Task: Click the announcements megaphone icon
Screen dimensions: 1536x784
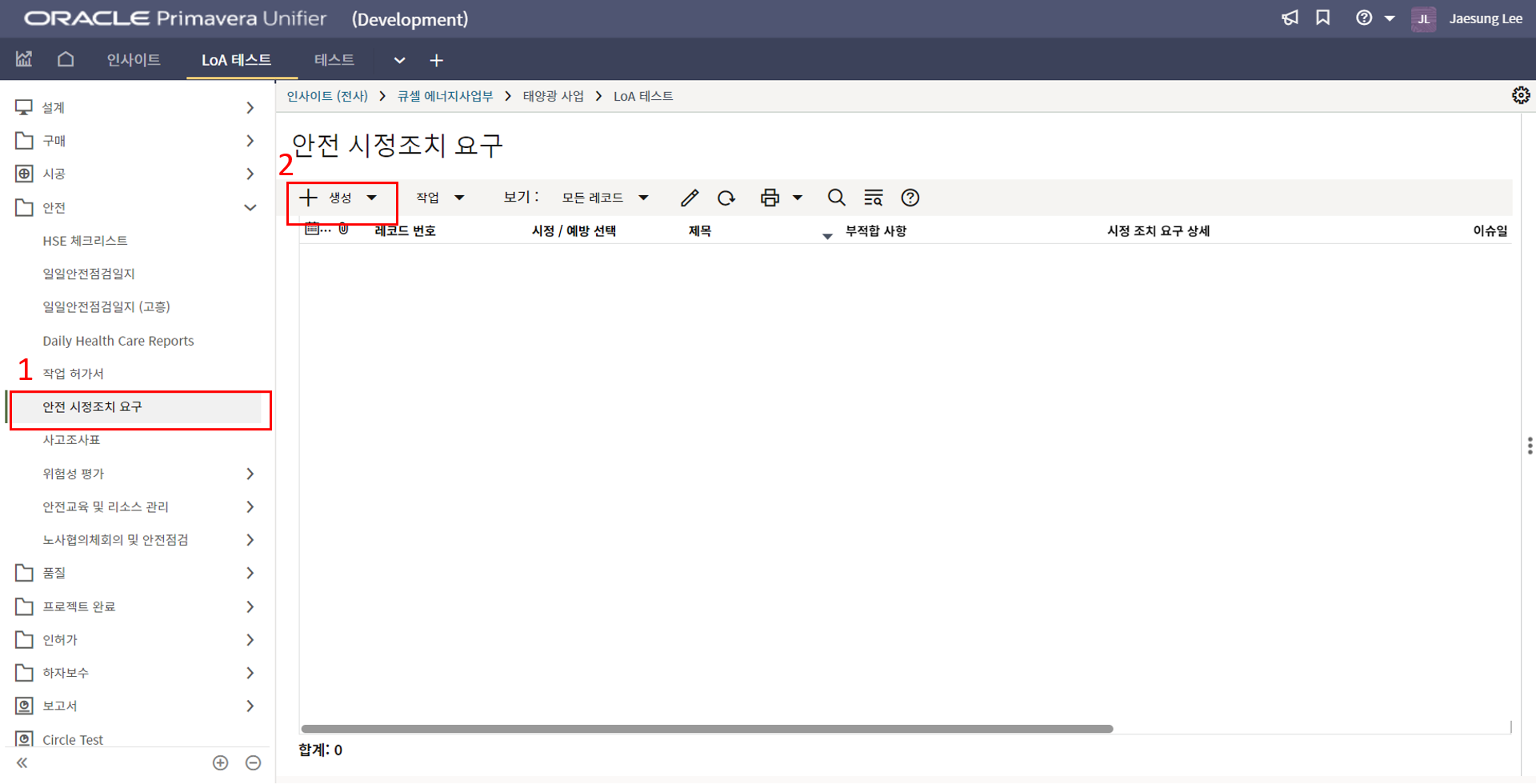Action: pos(1290,18)
